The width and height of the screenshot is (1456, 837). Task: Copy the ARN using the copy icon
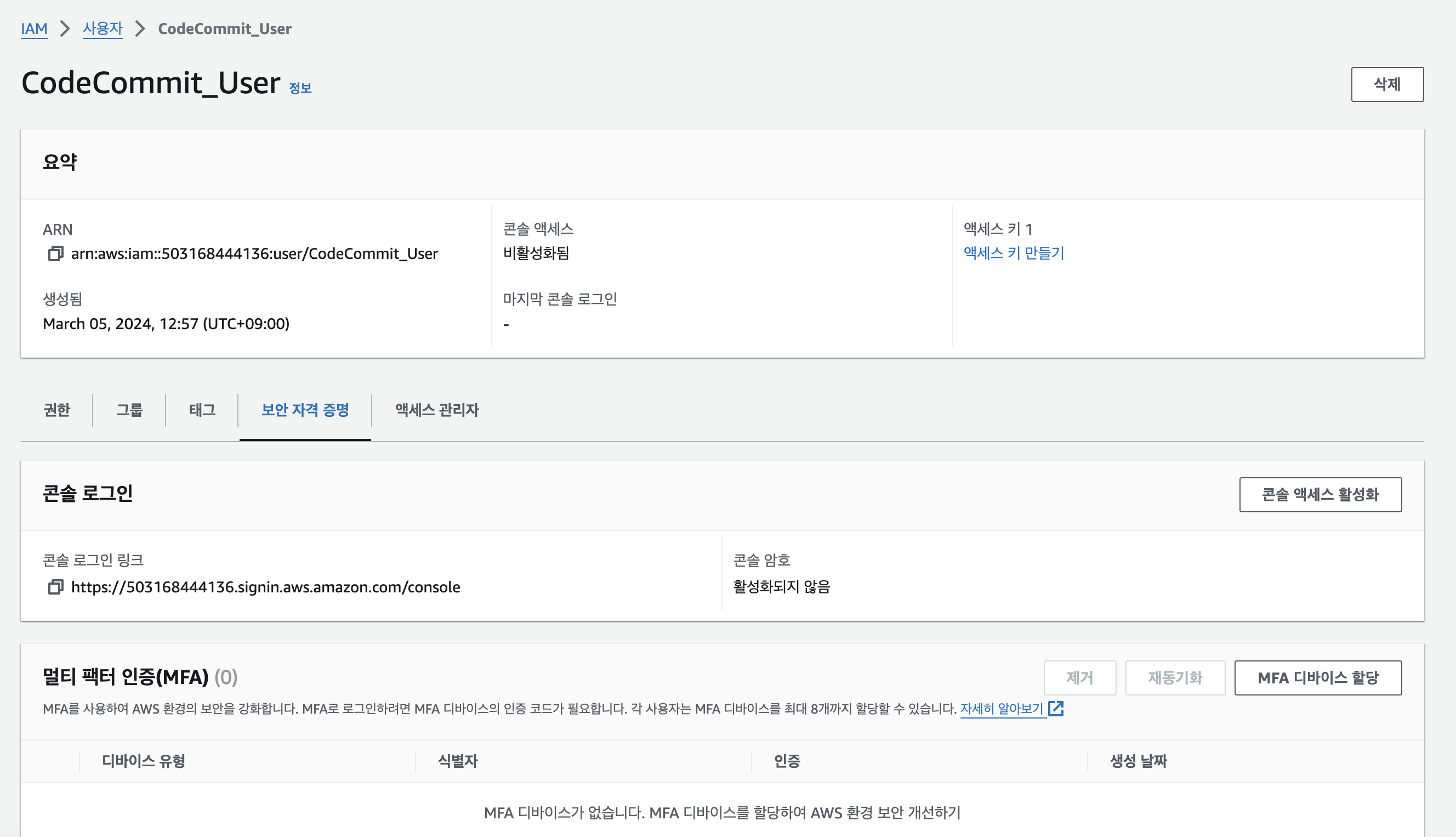pyautogui.click(x=55, y=253)
